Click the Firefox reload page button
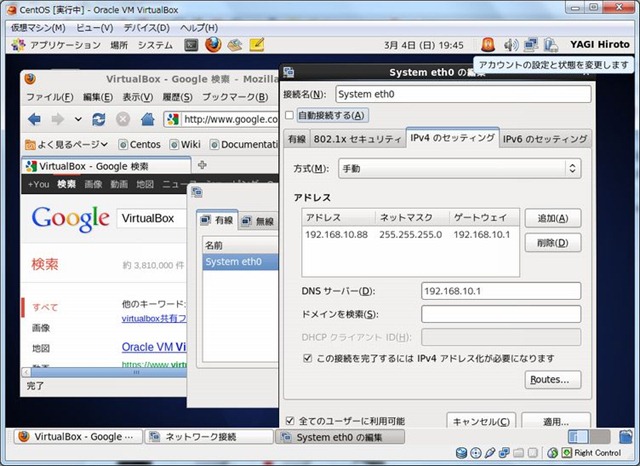This screenshot has width=640, height=466. 99,119
